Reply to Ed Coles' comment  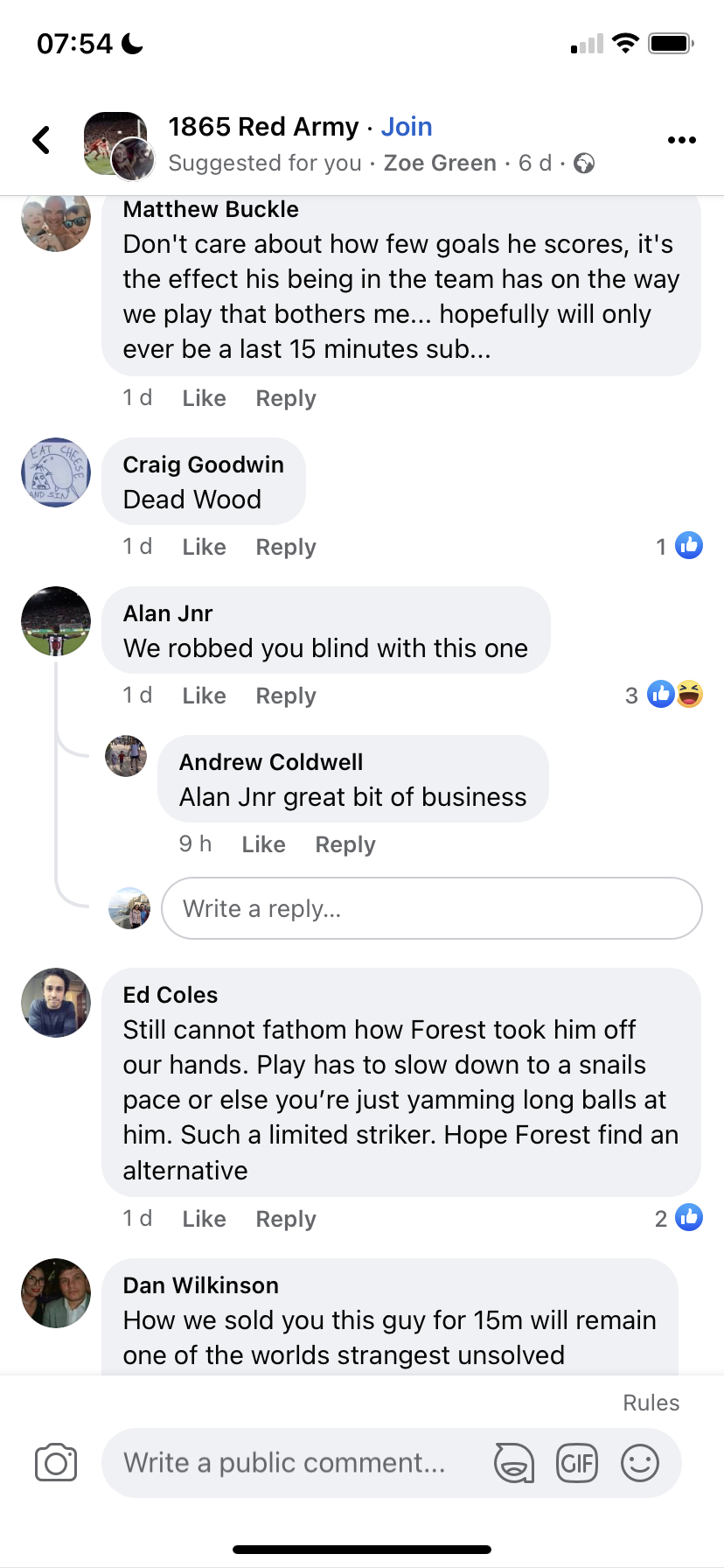coord(285,1219)
